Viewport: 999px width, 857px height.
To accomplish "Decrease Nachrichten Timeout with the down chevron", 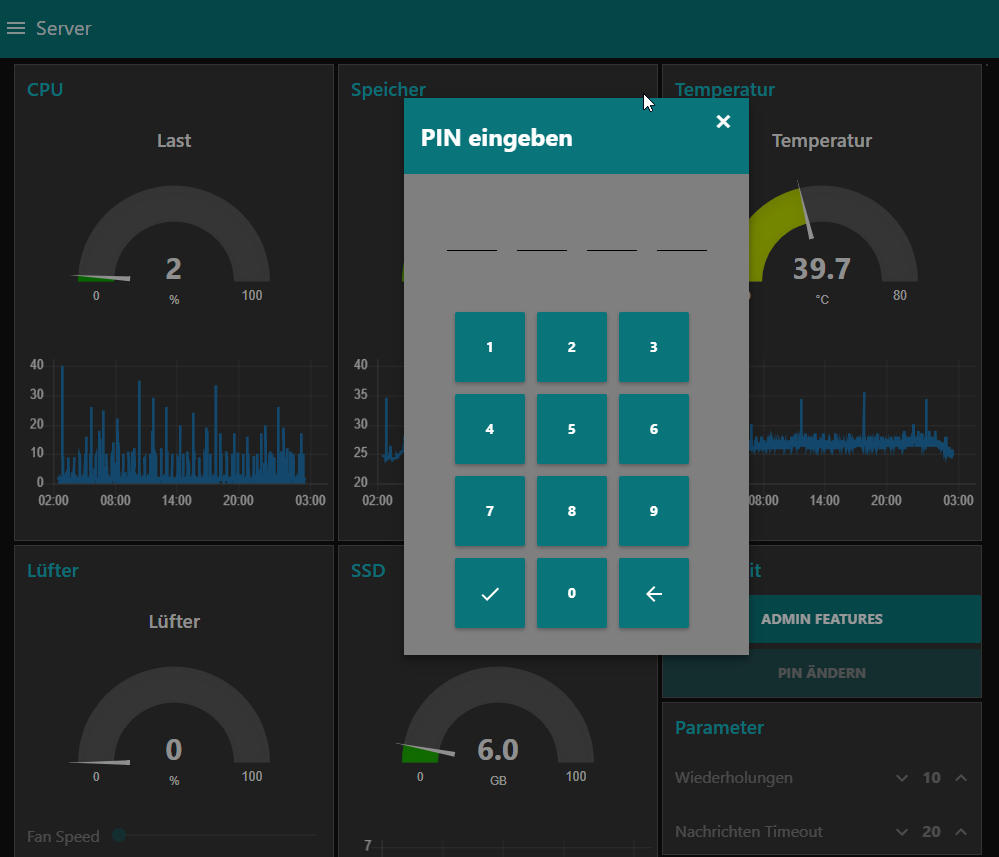I will pyautogui.click(x=903, y=831).
